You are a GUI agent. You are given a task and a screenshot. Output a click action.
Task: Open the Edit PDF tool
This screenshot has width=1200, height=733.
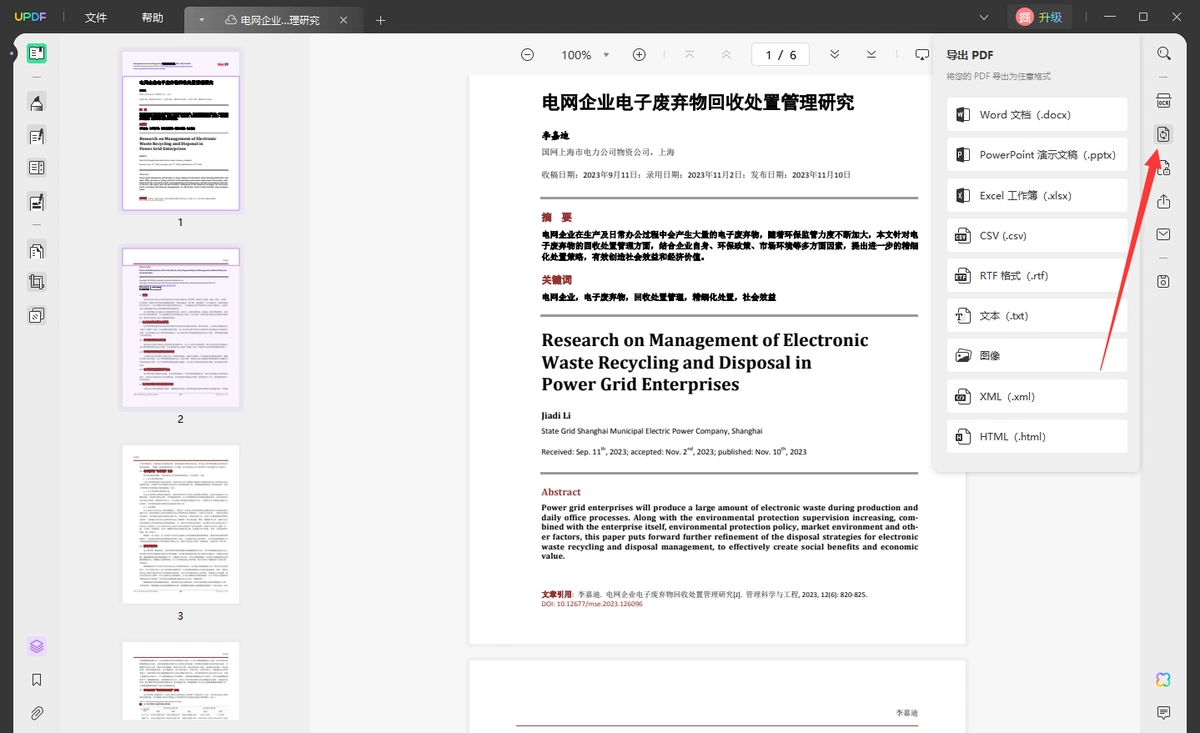click(36, 136)
